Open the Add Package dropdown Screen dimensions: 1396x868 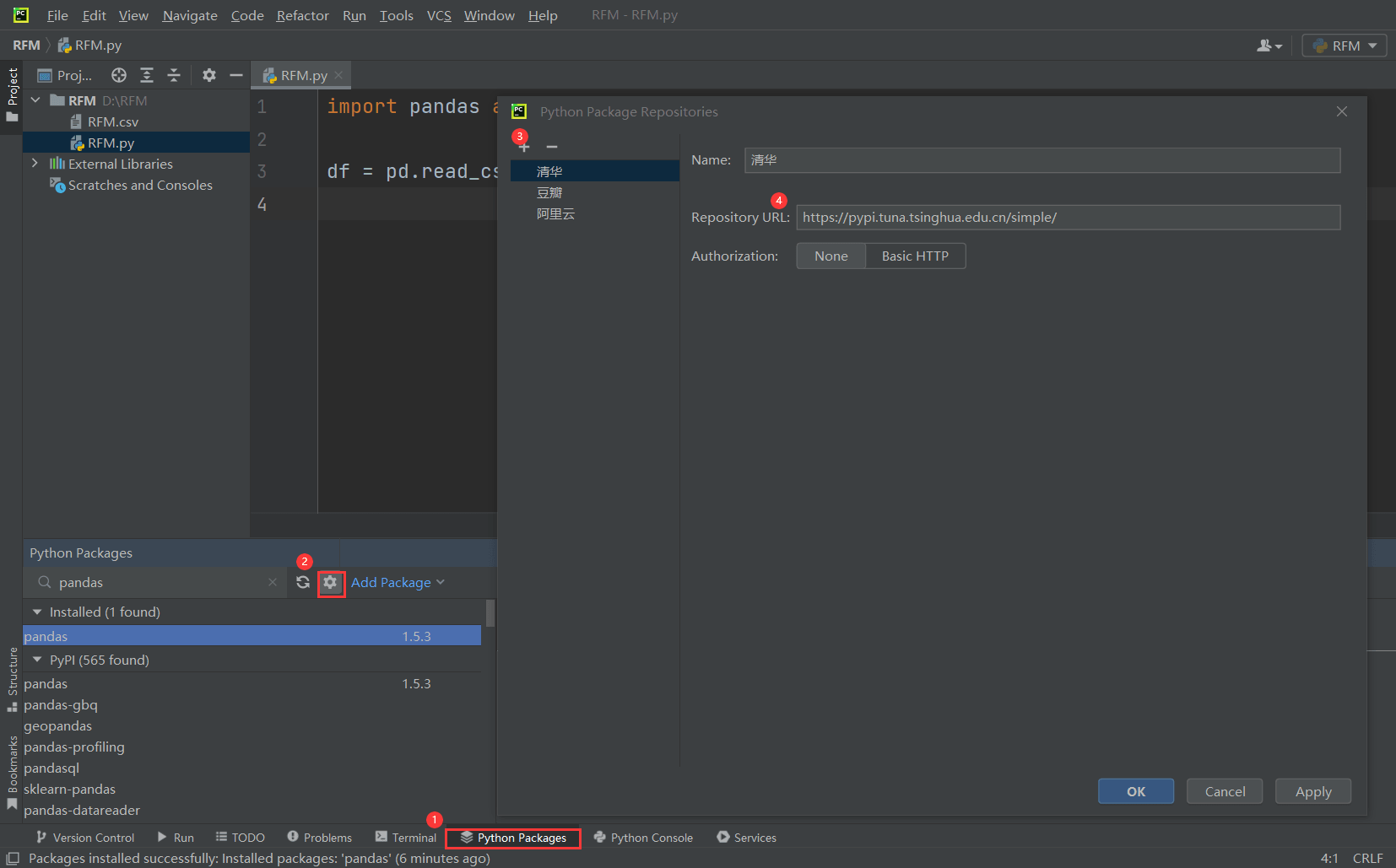click(x=398, y=583)
